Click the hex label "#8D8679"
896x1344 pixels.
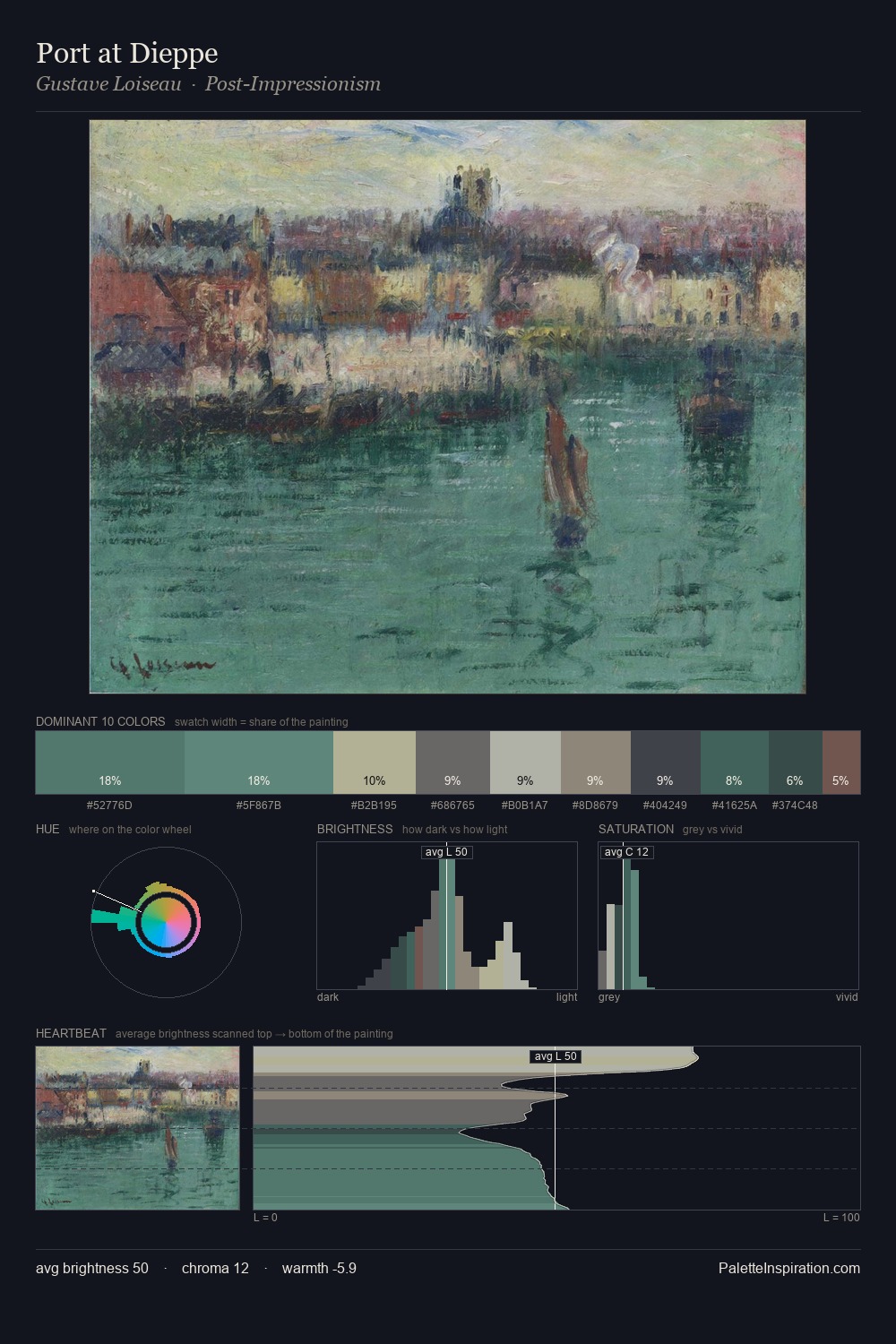[595, 806]
